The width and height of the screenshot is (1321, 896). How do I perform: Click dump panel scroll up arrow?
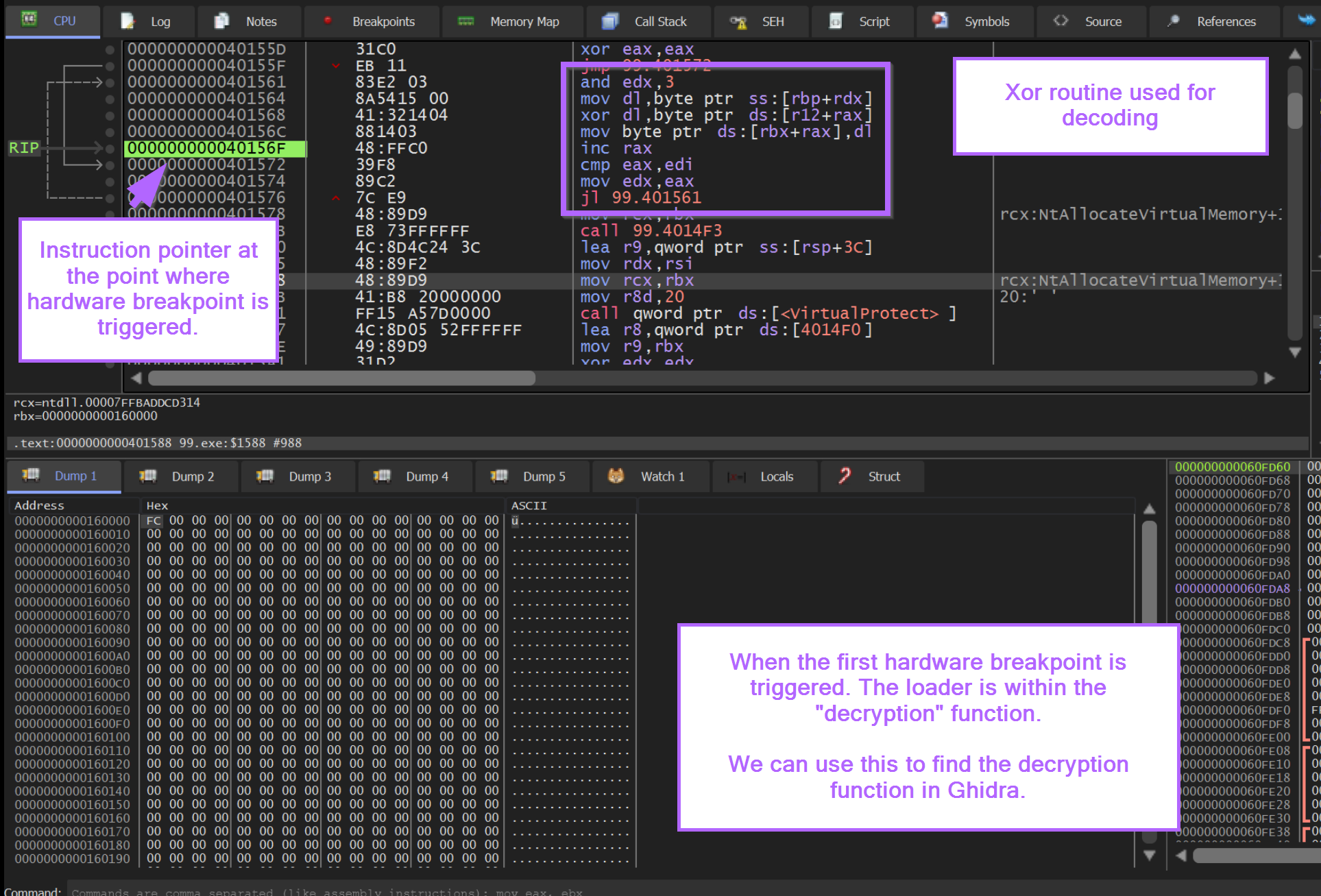[1150, 509]
